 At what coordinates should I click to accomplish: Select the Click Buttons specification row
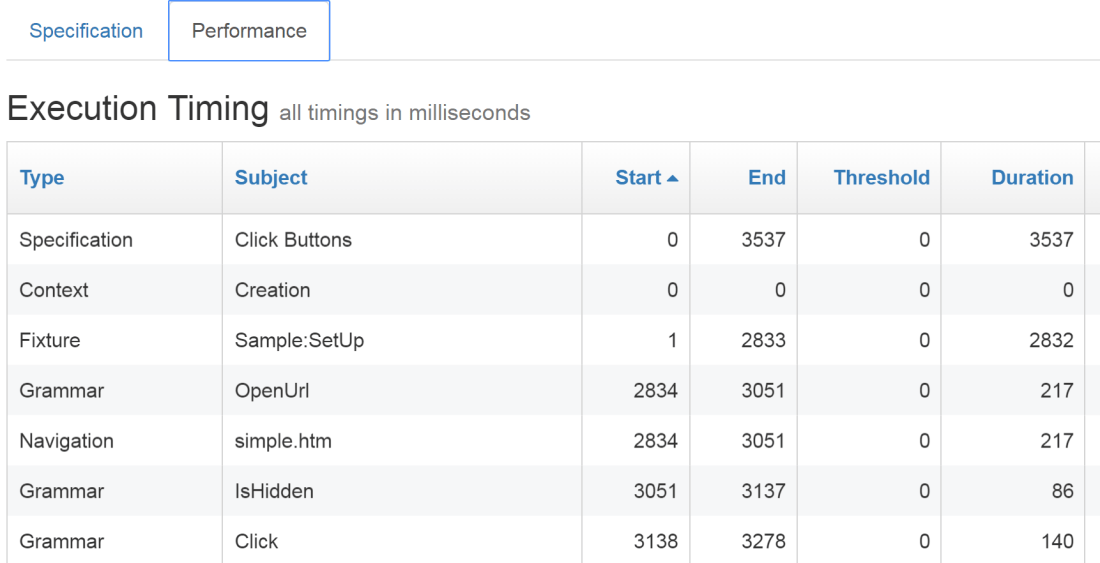click(x=293, y=240)
